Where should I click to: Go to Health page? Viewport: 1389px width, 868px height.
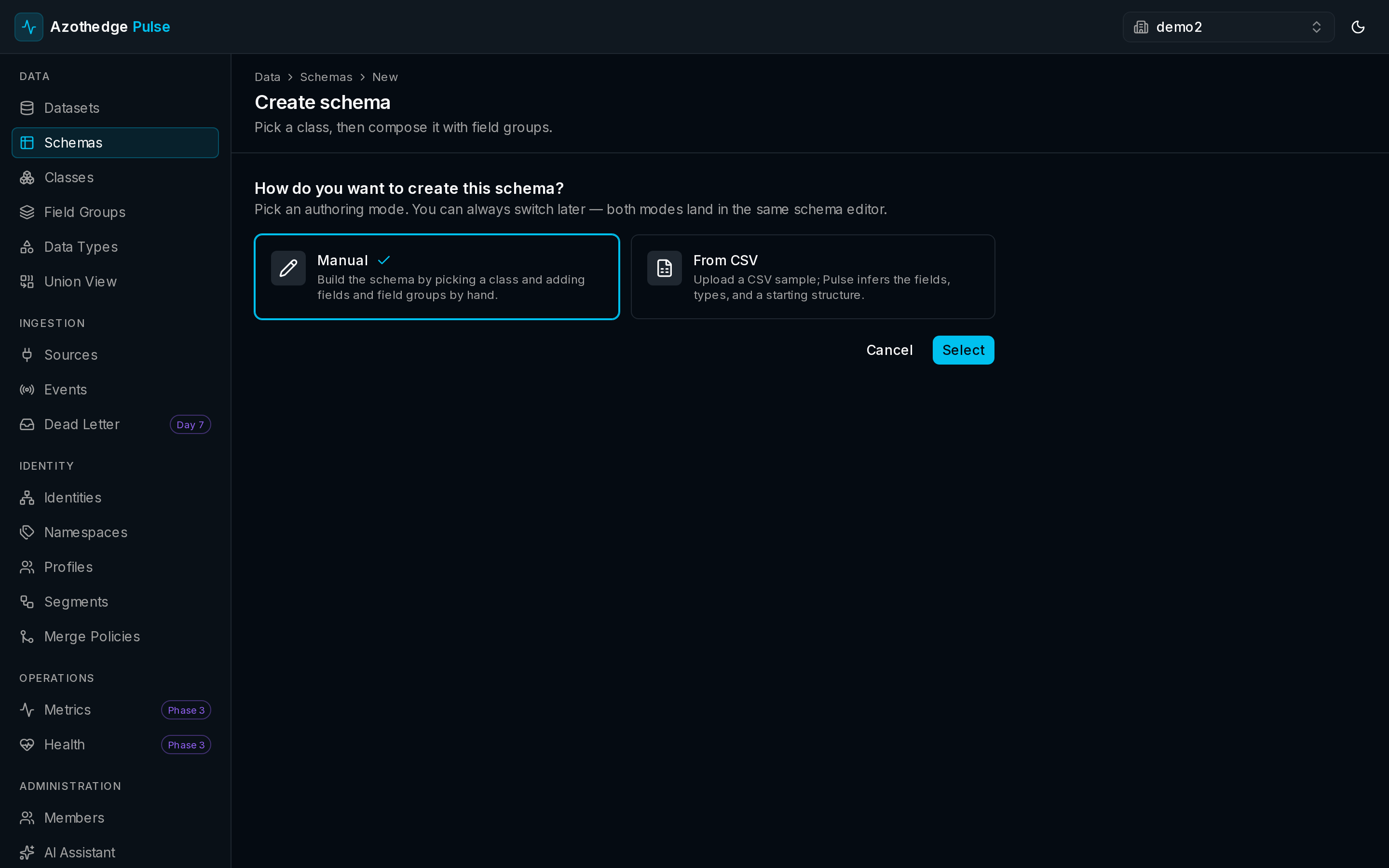(115, 745)
